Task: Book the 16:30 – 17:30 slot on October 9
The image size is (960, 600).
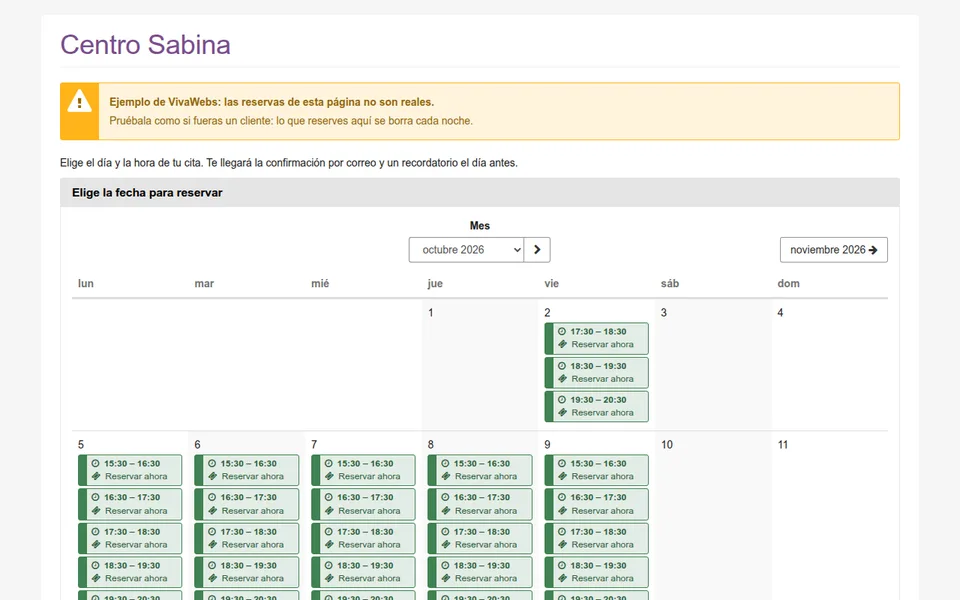Action: [x=596, y=504]
